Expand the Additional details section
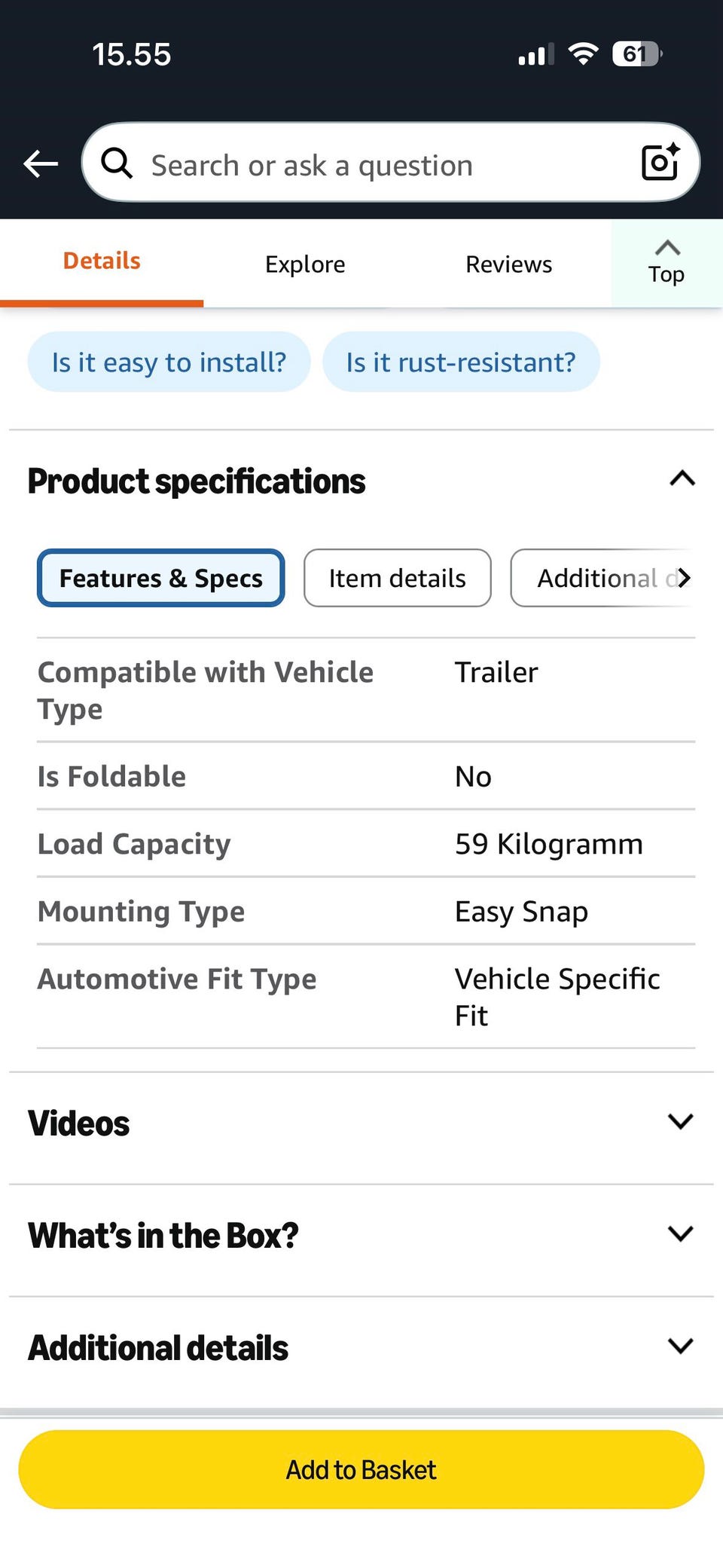 point(680,1346)
